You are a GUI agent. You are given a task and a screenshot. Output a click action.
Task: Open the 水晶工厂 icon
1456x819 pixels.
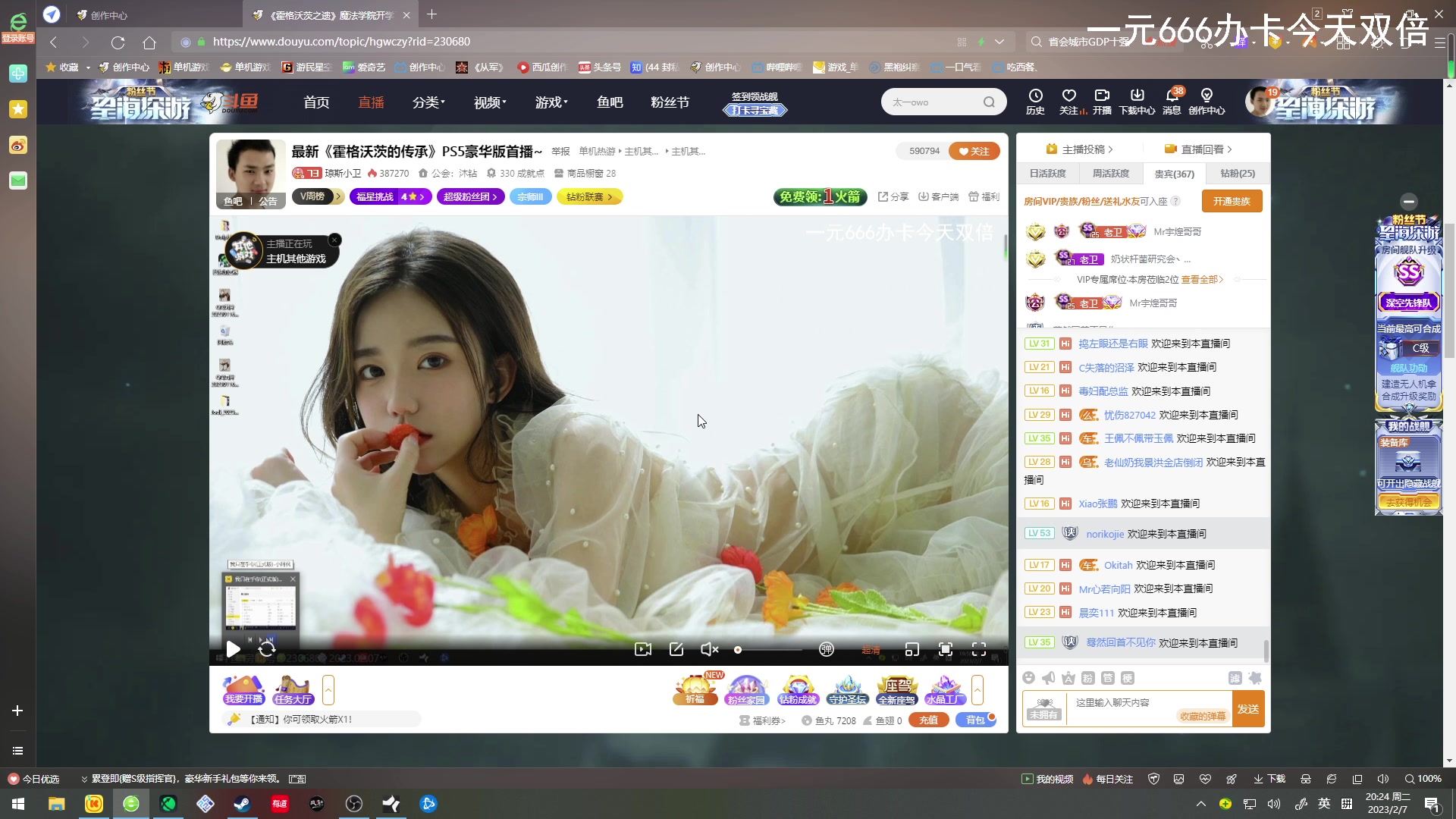(x=946, y=689)
